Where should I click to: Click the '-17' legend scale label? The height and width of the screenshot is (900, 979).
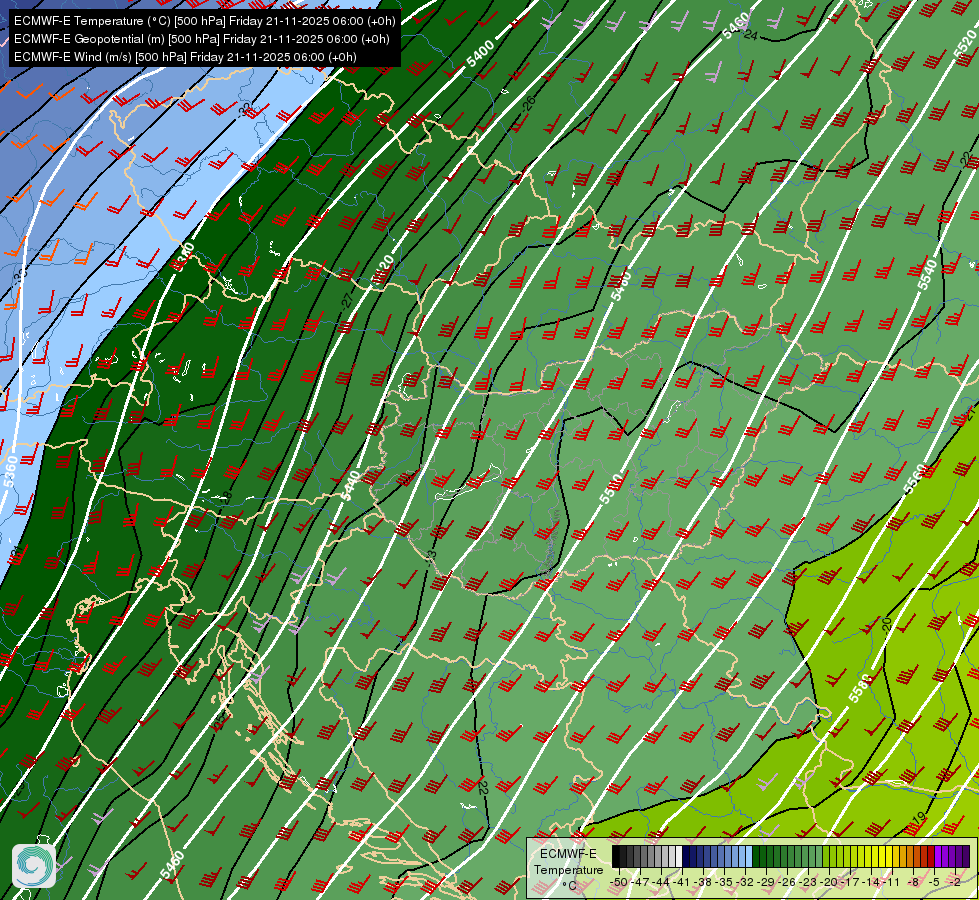coord(852,882)
